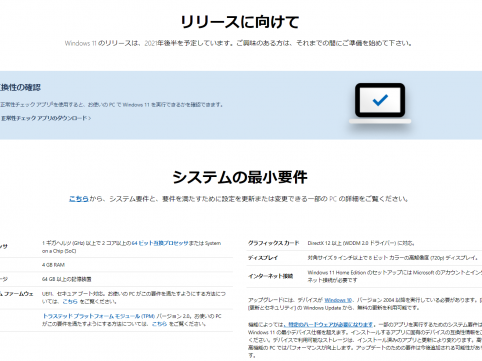Select the 対角サイズ 9 インチ以上 display text

(393, 258)
